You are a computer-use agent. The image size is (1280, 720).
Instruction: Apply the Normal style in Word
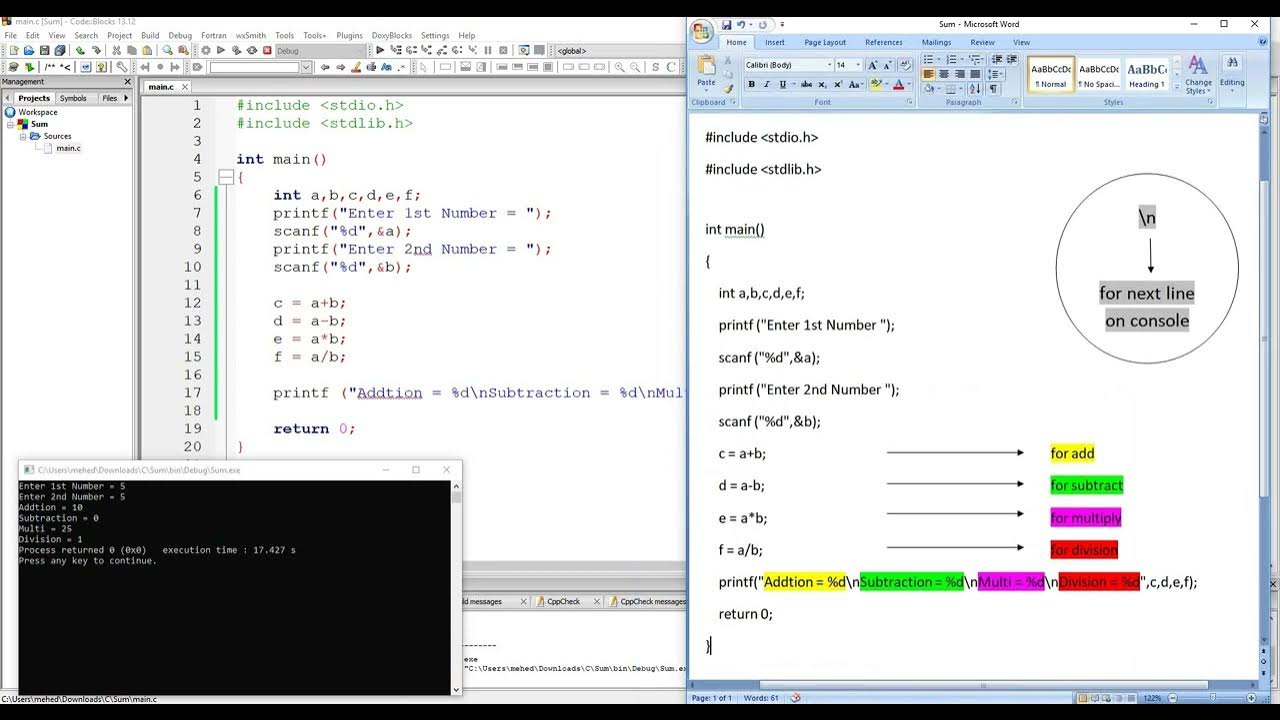[x=1051, y=74]
